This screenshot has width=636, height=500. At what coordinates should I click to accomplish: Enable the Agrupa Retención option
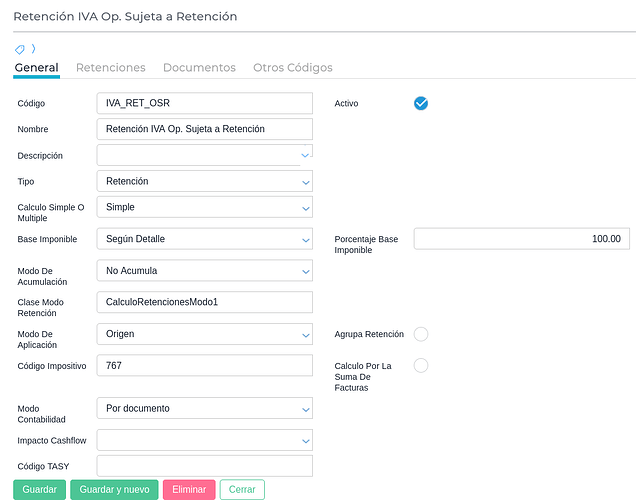point(421,334)
